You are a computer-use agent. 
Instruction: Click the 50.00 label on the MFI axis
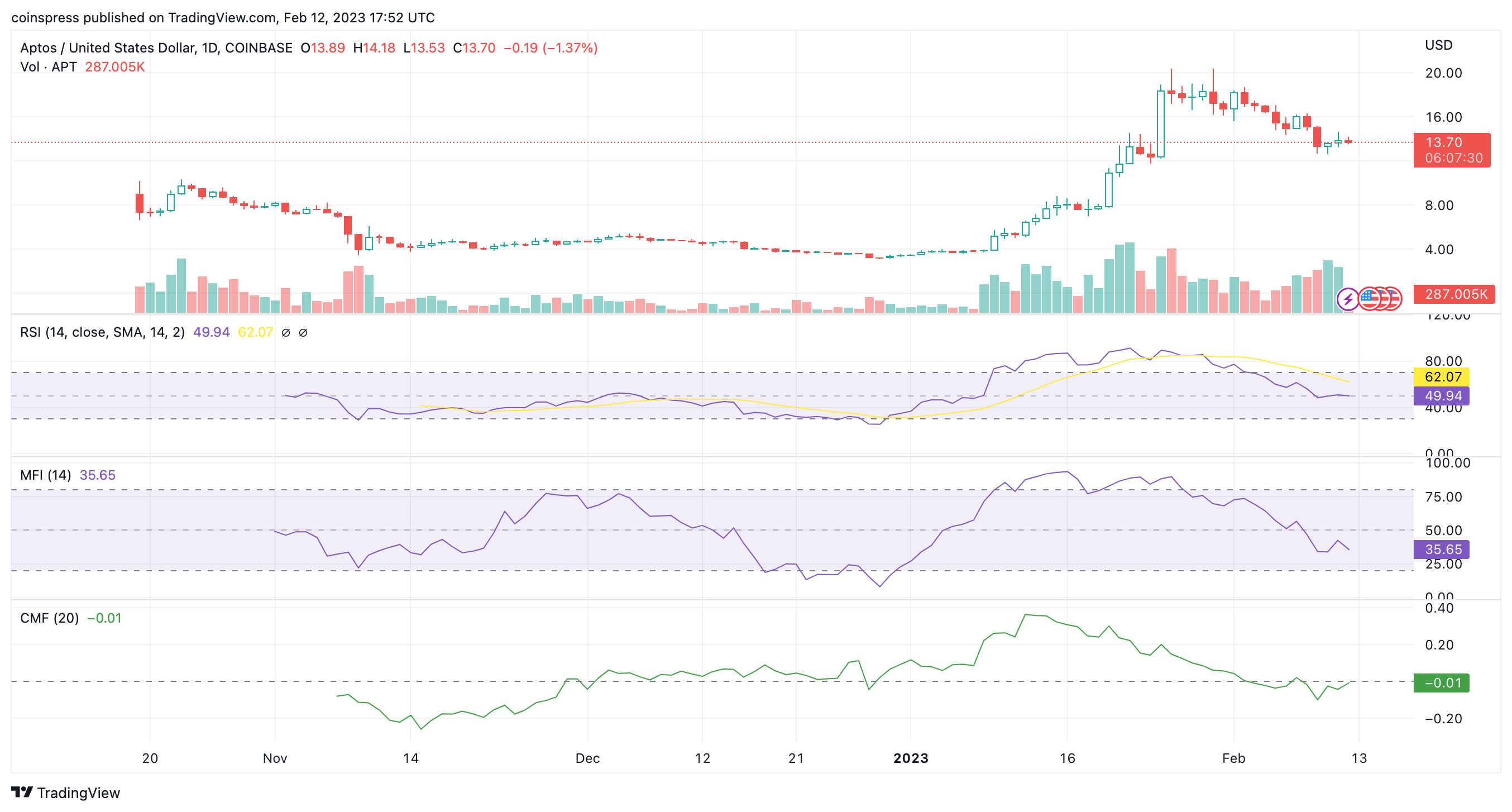pyautogui.click(x=1443, y=531)
